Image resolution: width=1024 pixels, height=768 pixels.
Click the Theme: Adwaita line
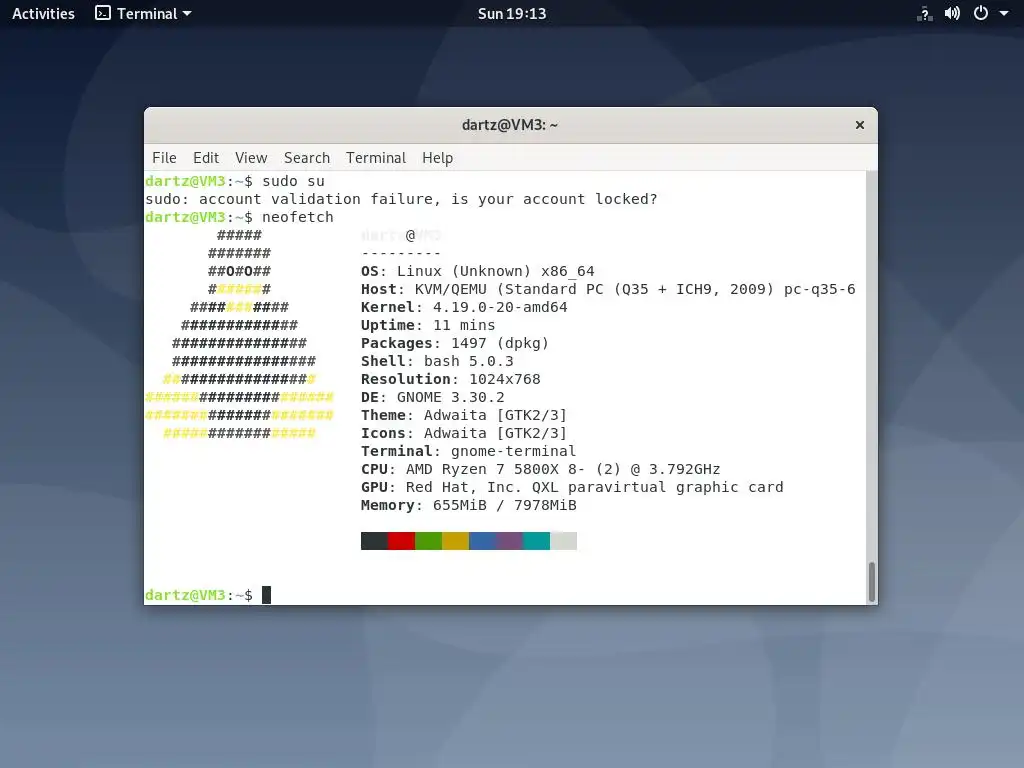pos(464,415)
